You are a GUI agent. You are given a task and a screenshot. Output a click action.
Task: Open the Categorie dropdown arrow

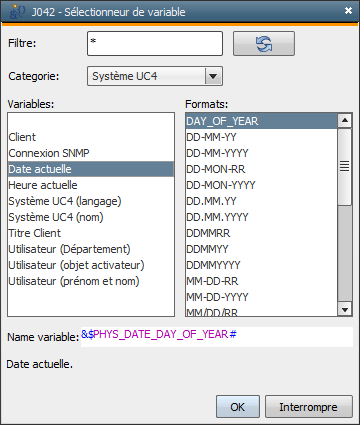coord(213,76)
